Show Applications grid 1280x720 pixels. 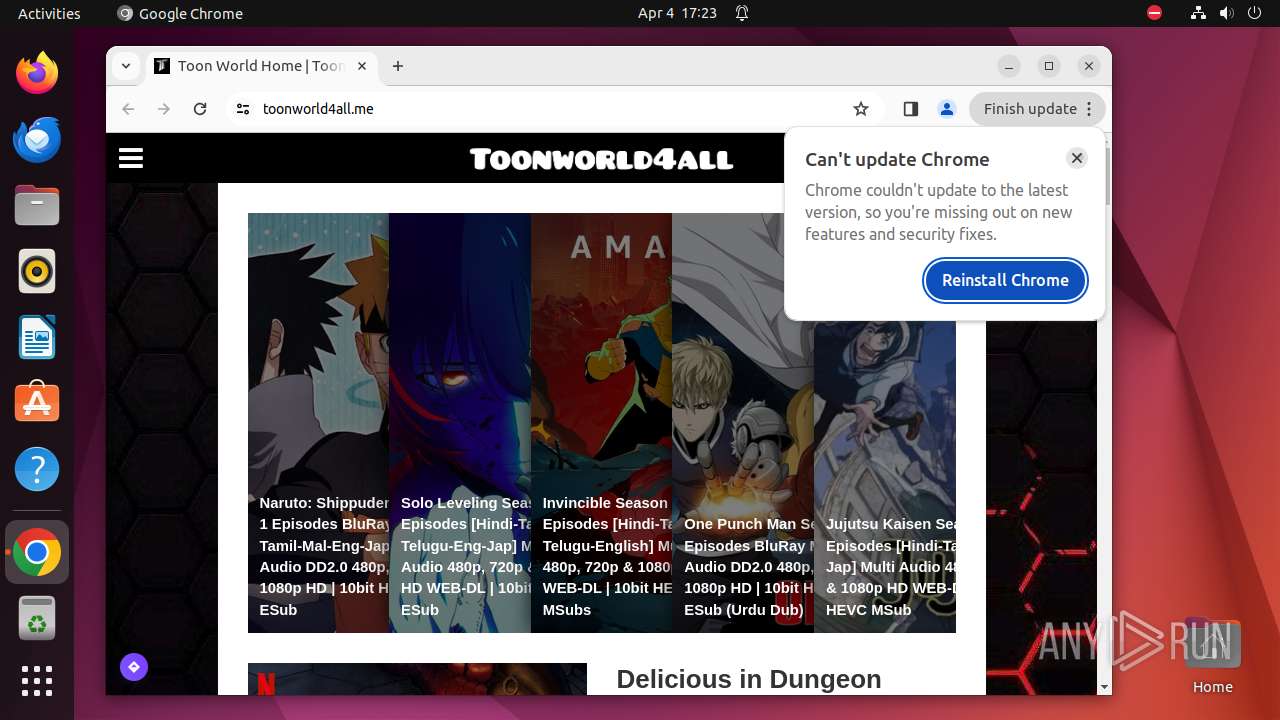pos(37,681)
